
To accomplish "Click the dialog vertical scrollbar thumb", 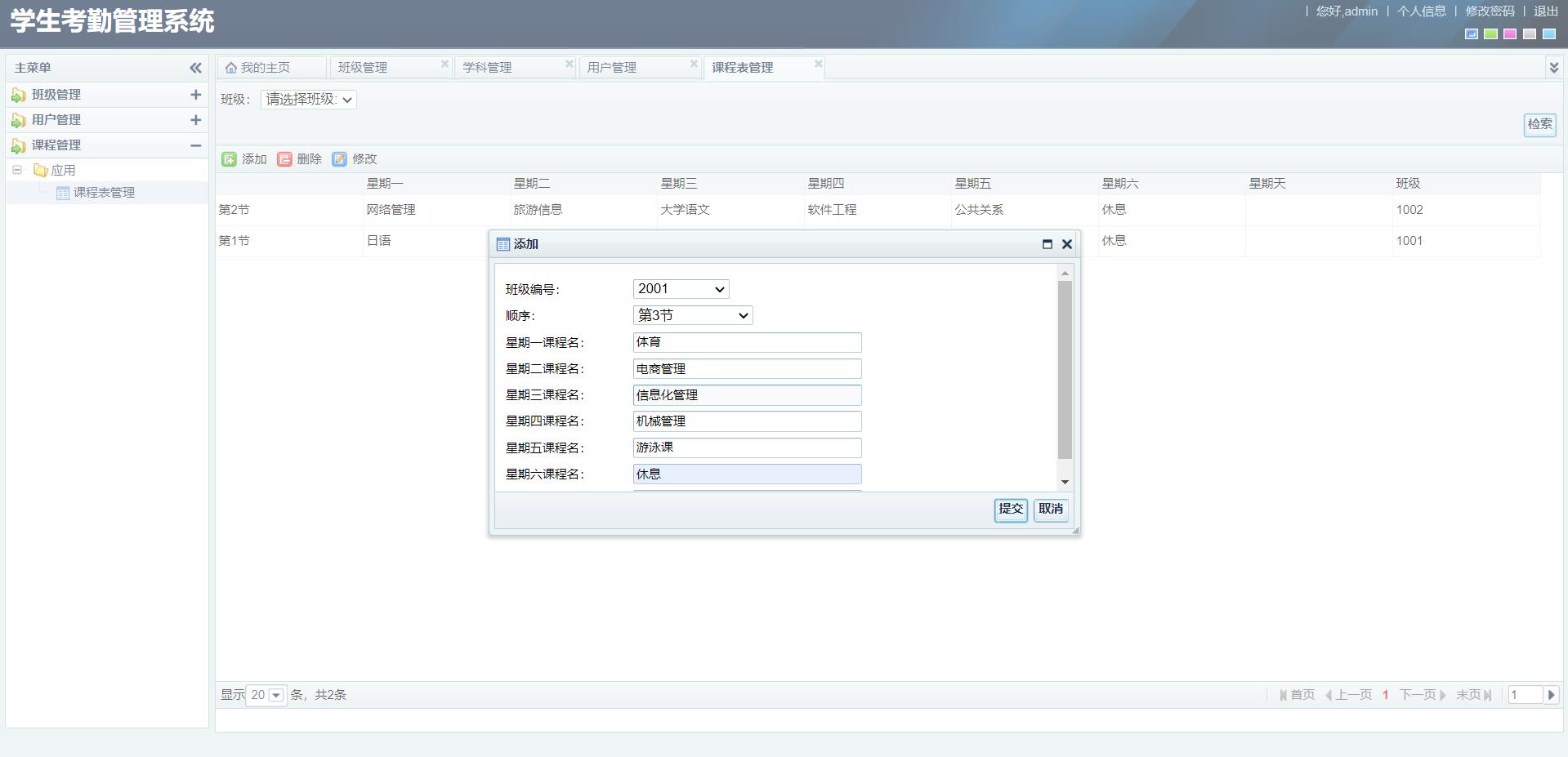I will [x=1065, y=370].
